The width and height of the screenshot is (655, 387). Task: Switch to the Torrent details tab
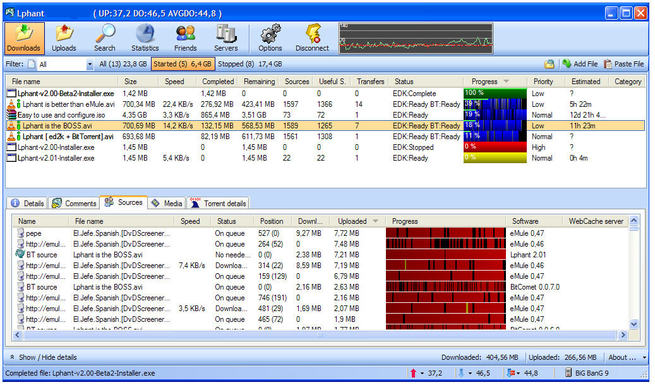218,203
